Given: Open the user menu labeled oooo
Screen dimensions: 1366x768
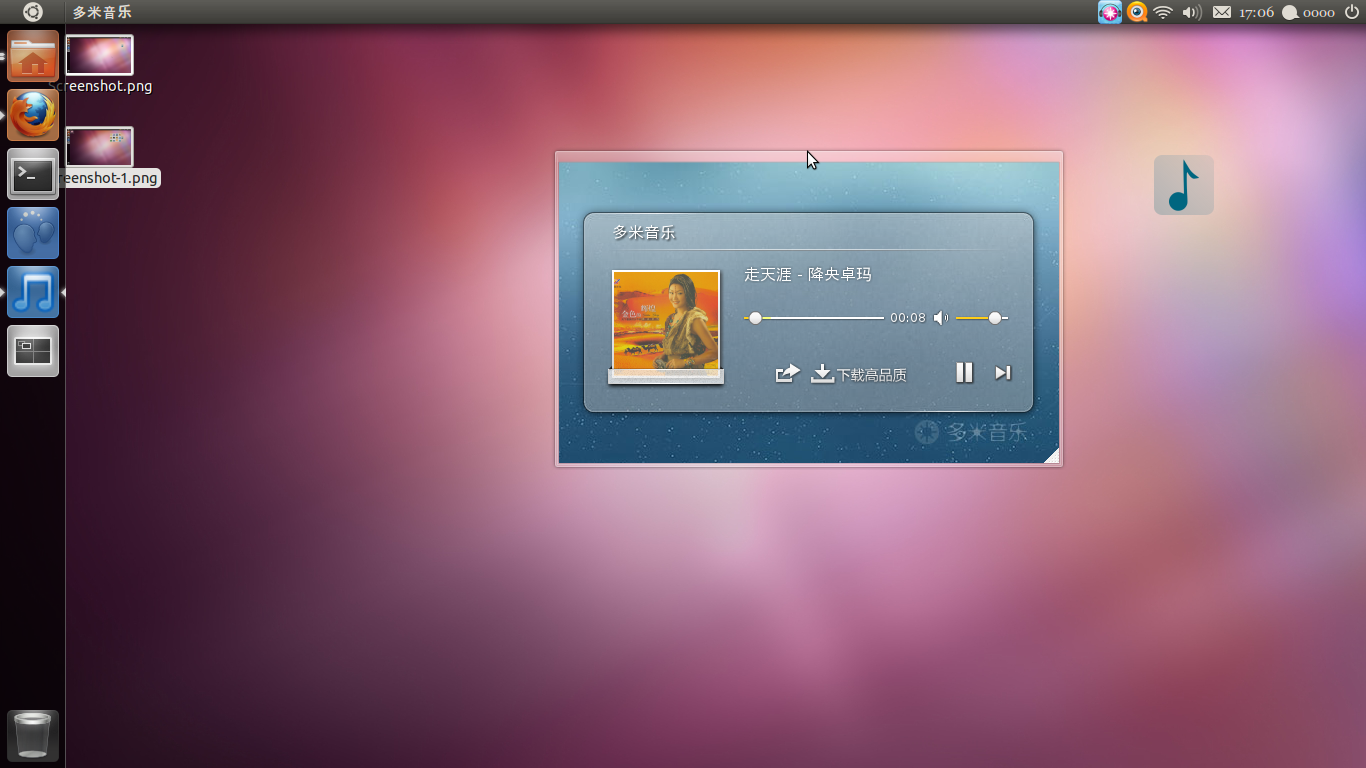Looking at the screenshot, I should pos(1309,12).
